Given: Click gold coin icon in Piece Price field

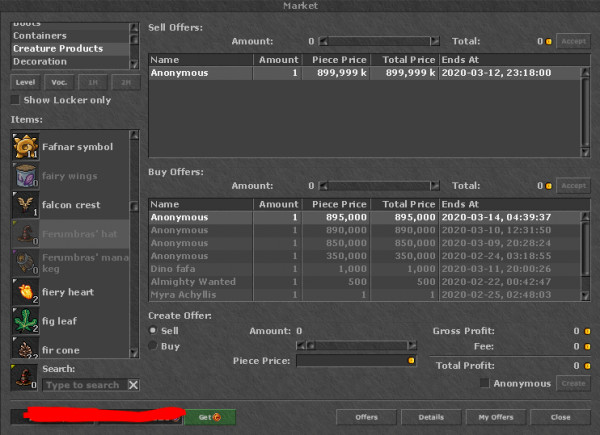Looking at the screenshot, I should [x=411, y=360].
